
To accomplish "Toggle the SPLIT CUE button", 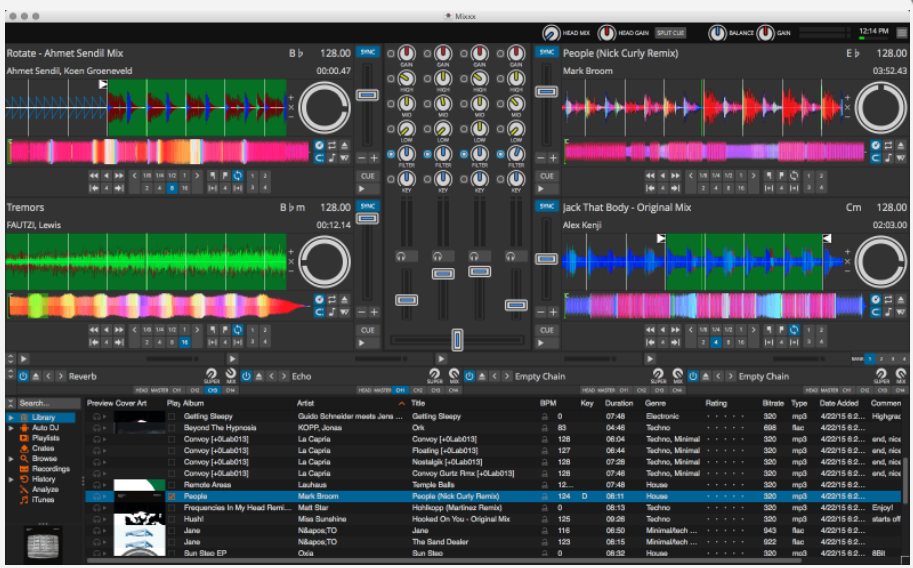I will [x=671, y=33].
